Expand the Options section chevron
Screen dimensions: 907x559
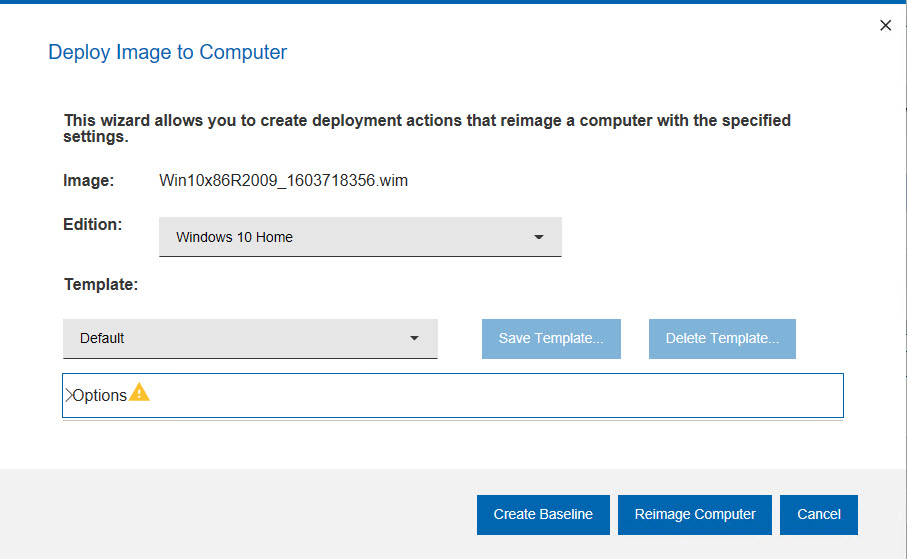point(68,396)
